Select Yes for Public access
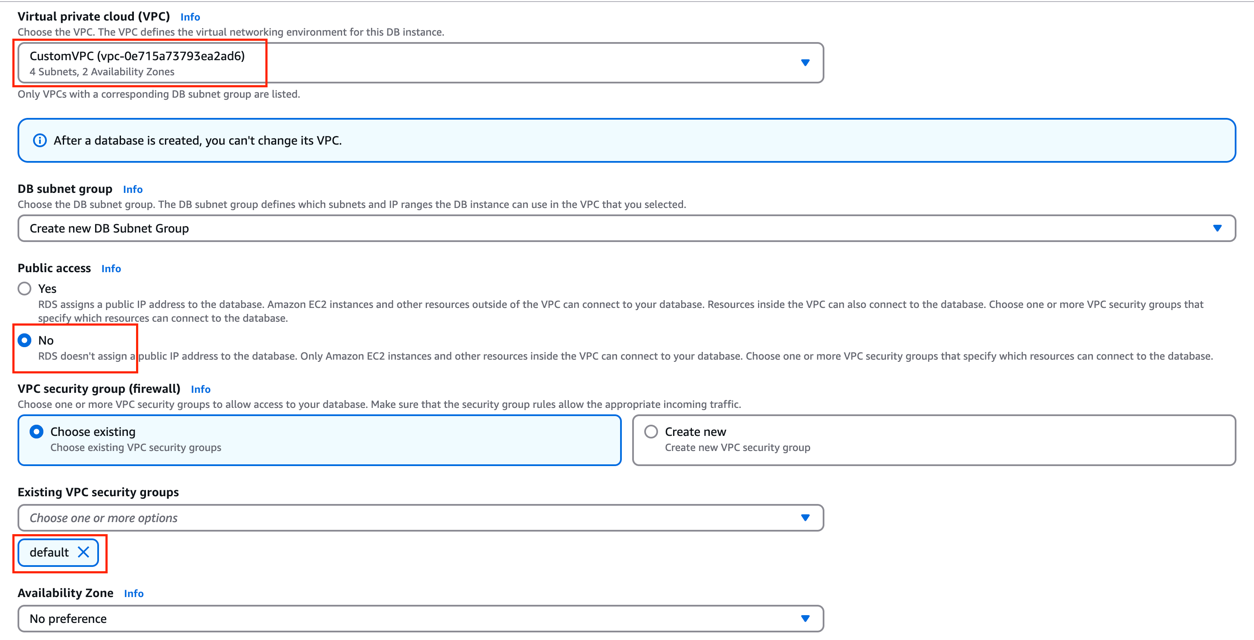 25,289
